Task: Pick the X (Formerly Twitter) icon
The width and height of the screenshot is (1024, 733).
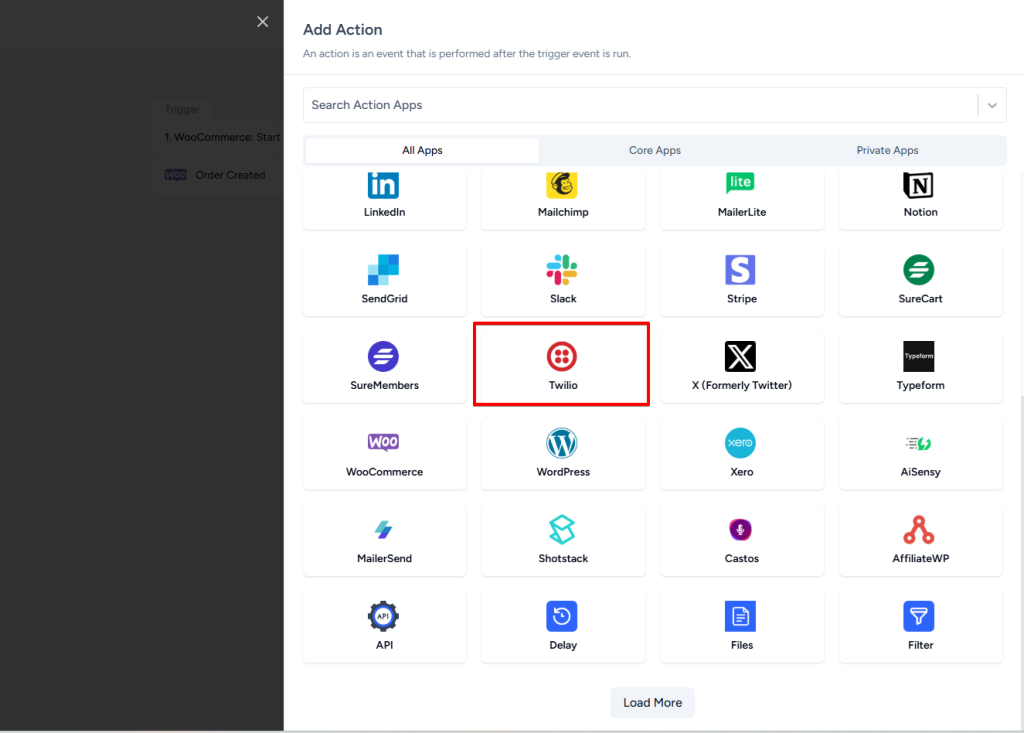Action: [x=740, y=356]
